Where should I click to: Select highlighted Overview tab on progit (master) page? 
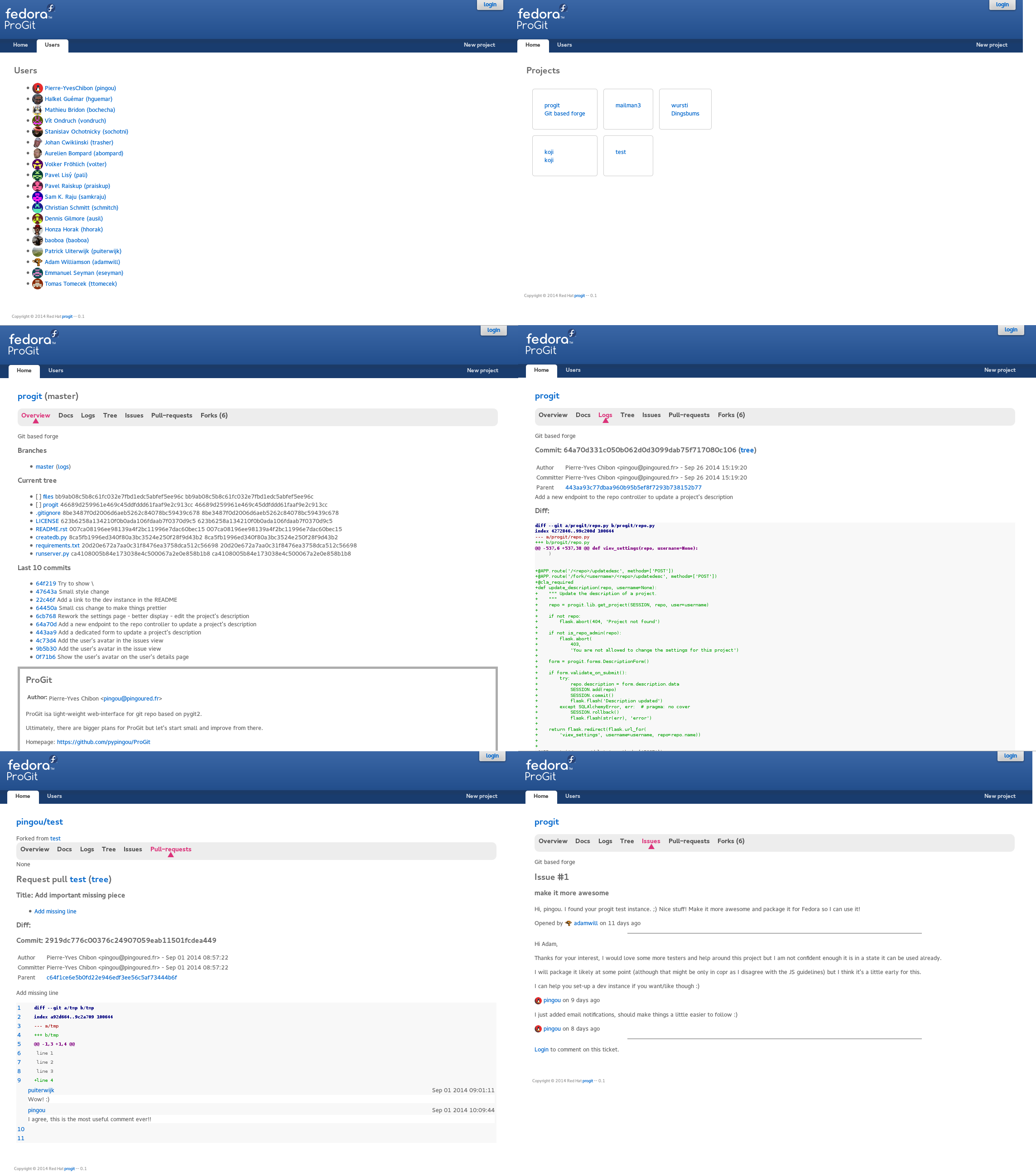(36, 415)
